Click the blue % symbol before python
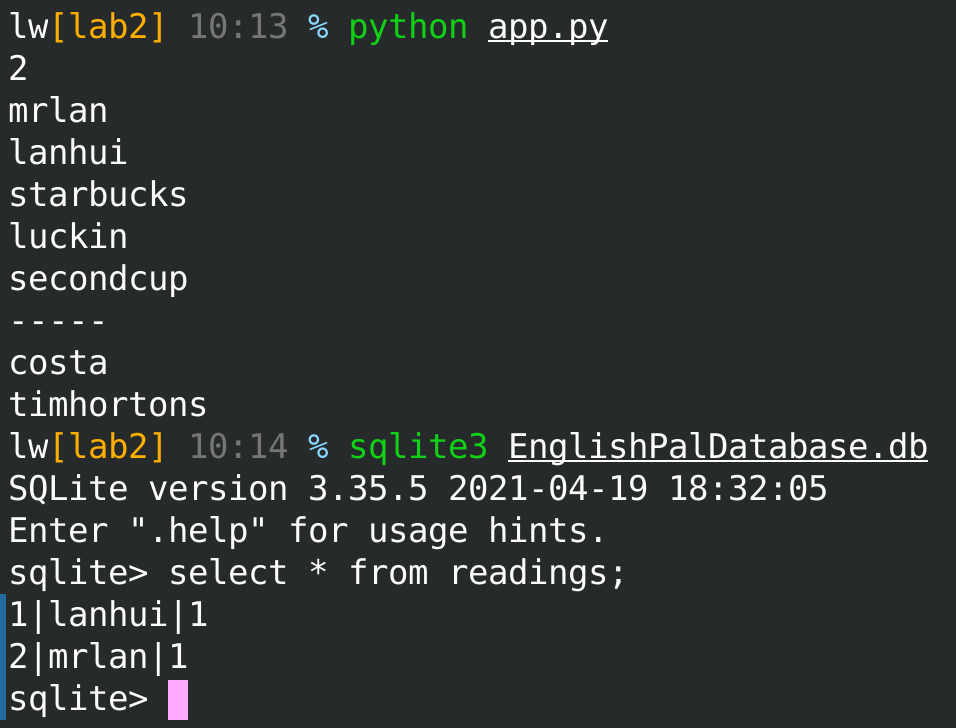The height and width of the screenshot is (728, 956). point(318,27)
